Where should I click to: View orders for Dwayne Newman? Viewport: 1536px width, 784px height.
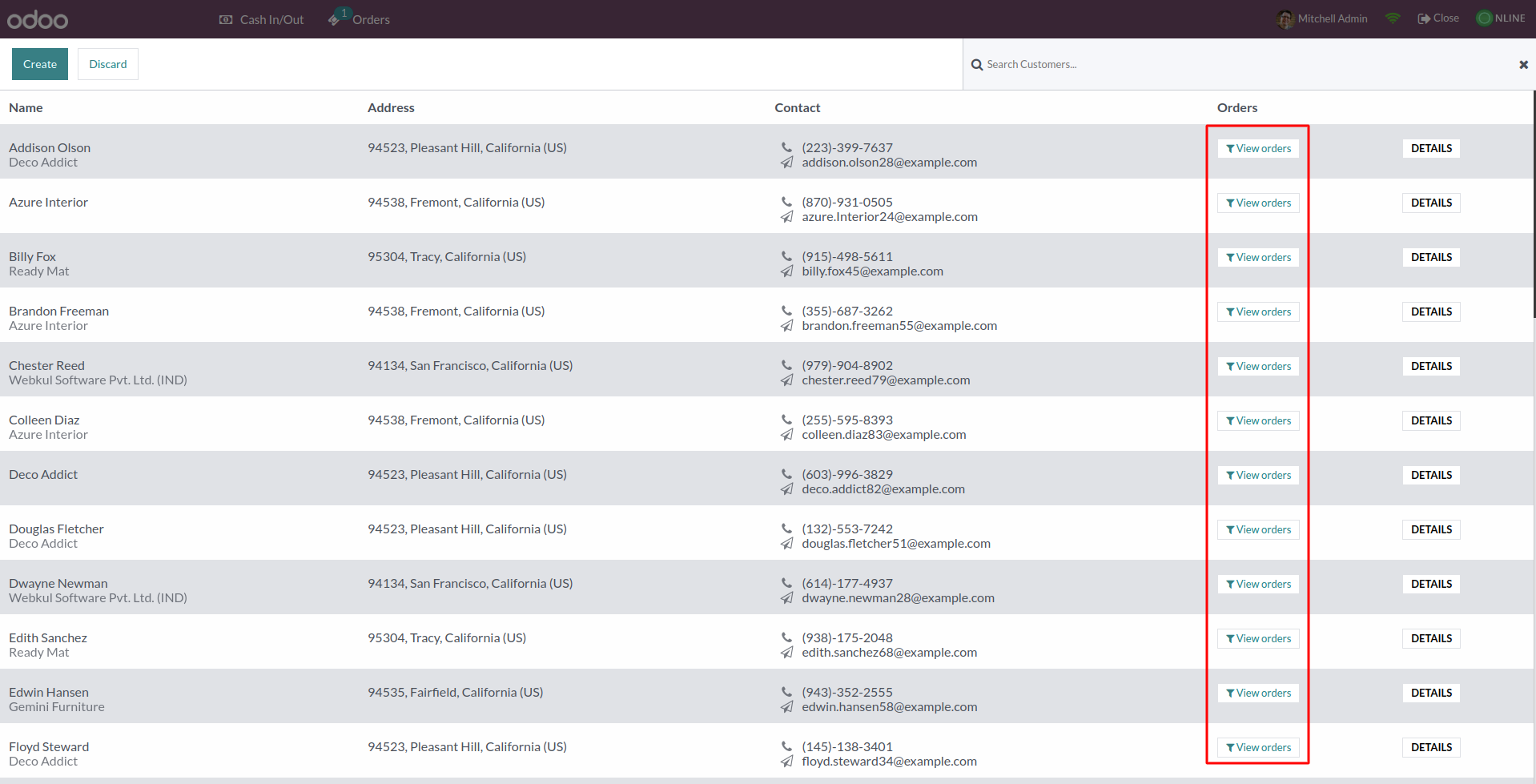pos(1258,584)
